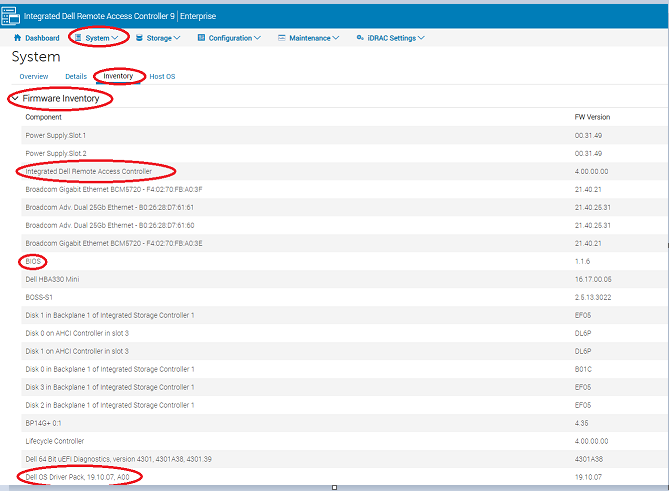This screenshot has width=669, height=491.
Task: Click diagnostics version 4301A38
Action: [589, 459]
